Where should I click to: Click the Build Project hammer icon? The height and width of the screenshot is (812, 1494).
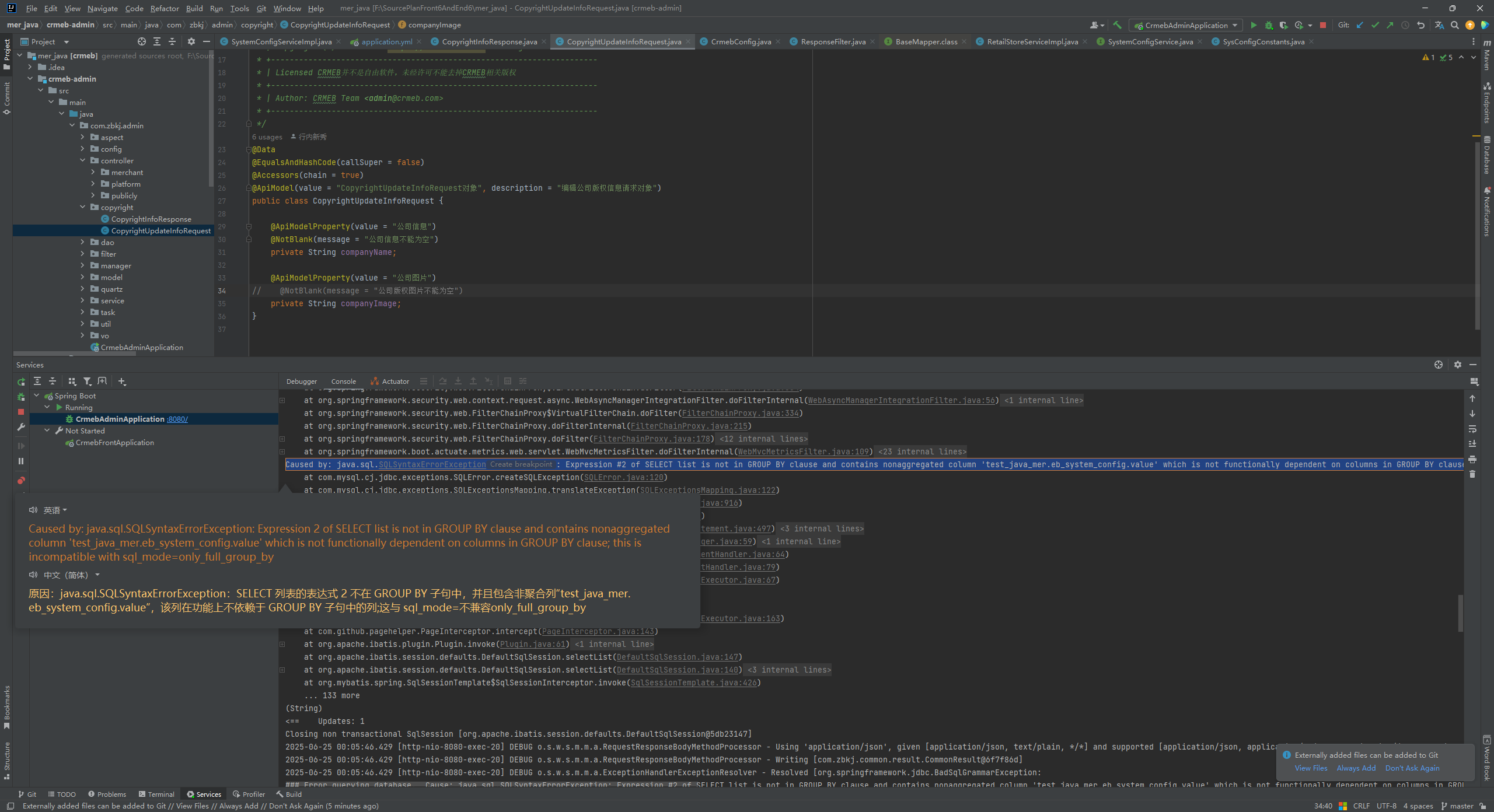[x=1117, y=25]
